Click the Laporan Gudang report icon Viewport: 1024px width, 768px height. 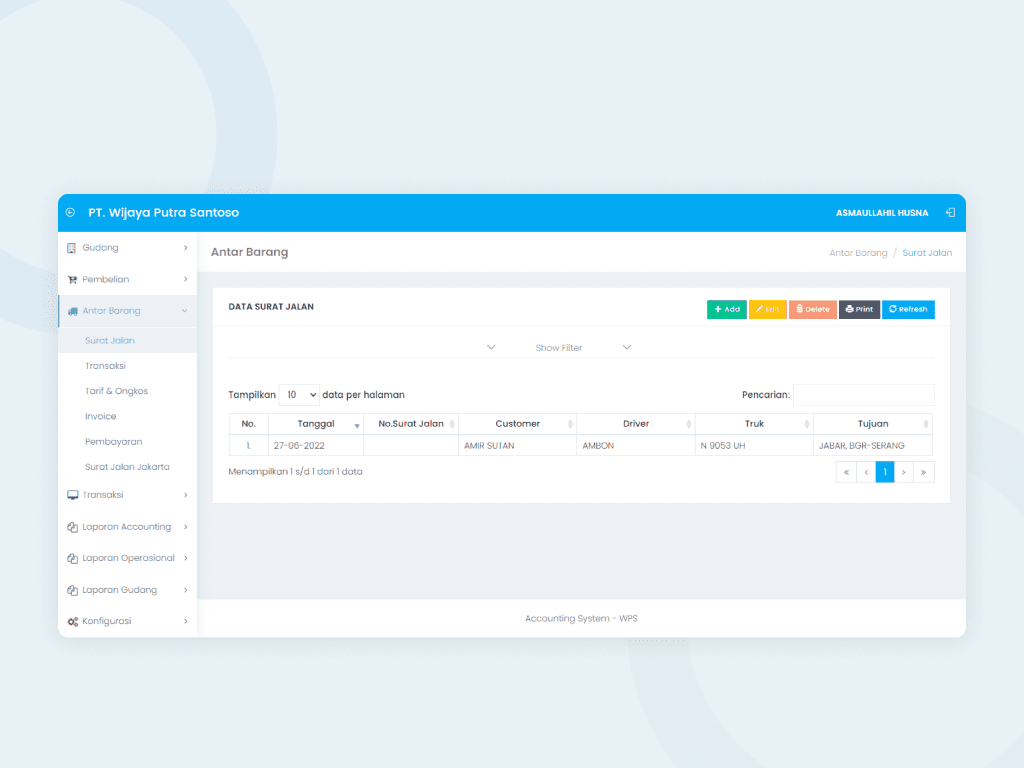(72, 590)
